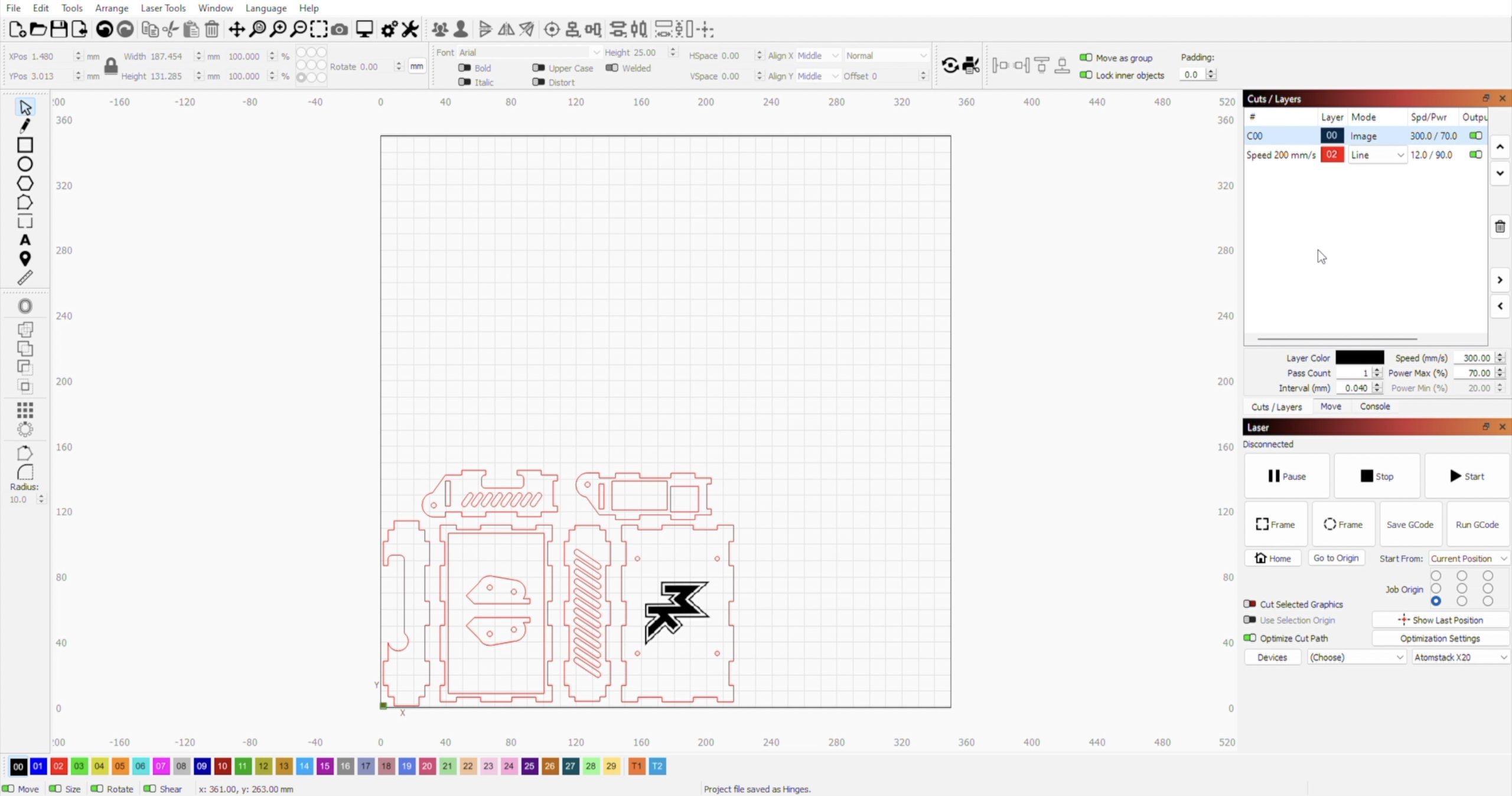Select the Draw Lines pencil tool
Image resolution: width=1512 pixels, height=796 pixels.
25,126
